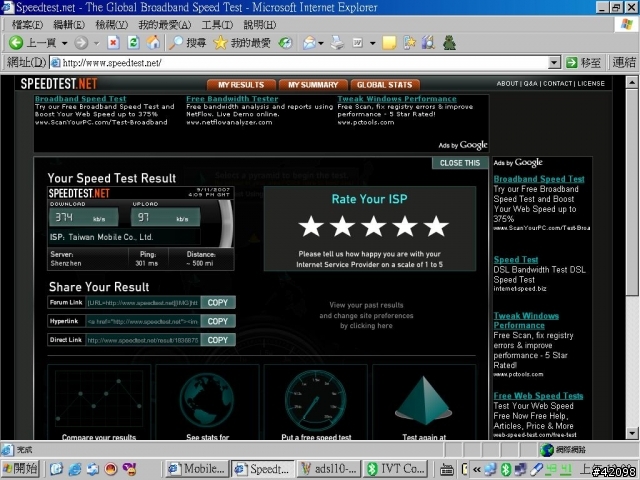This screenshot has height=480, width=640.
Task: Copy the Forum Link
Action: click(218, 302)
